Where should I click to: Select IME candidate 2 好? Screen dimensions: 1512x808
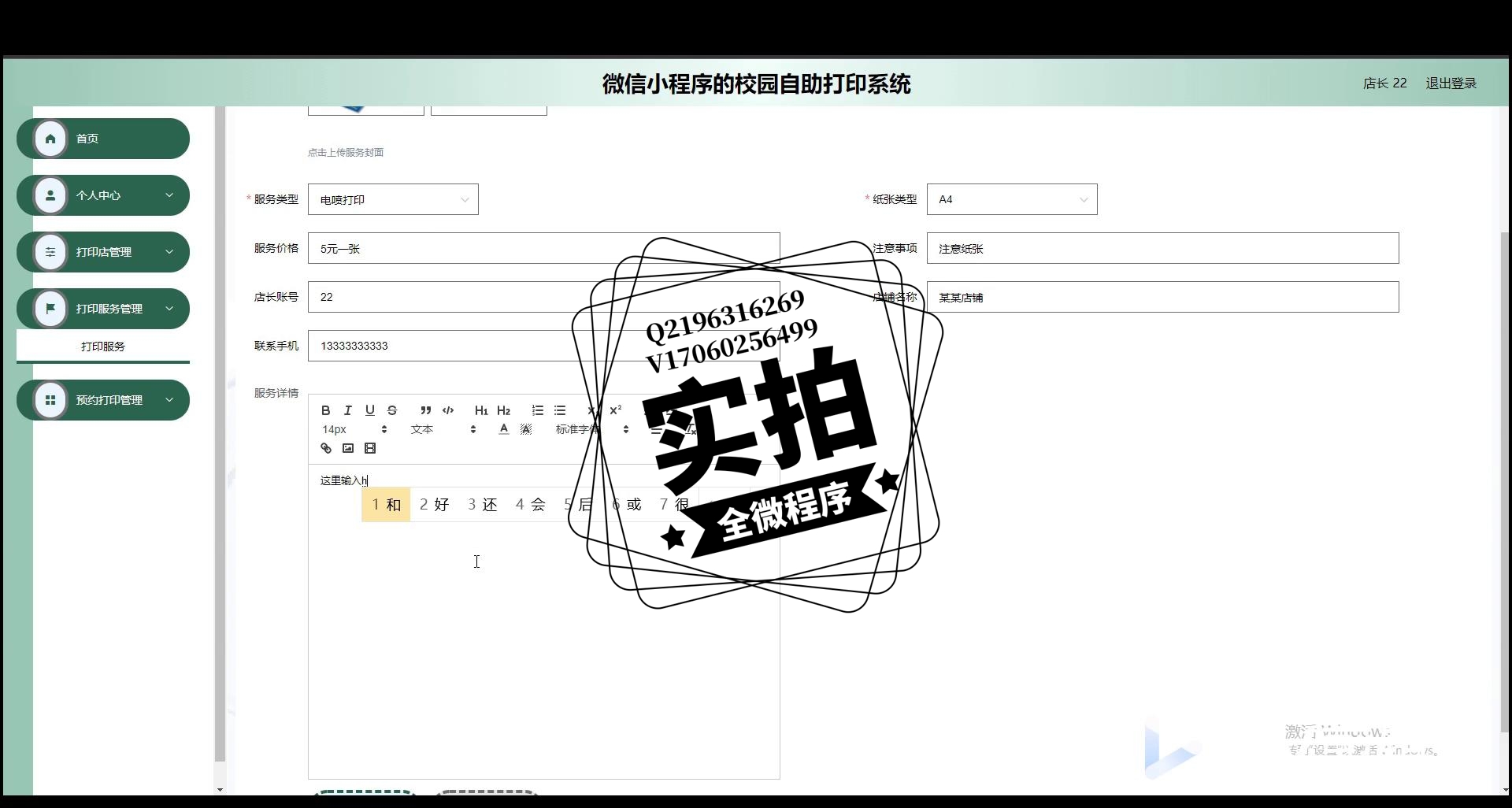(x=435, y=505)
